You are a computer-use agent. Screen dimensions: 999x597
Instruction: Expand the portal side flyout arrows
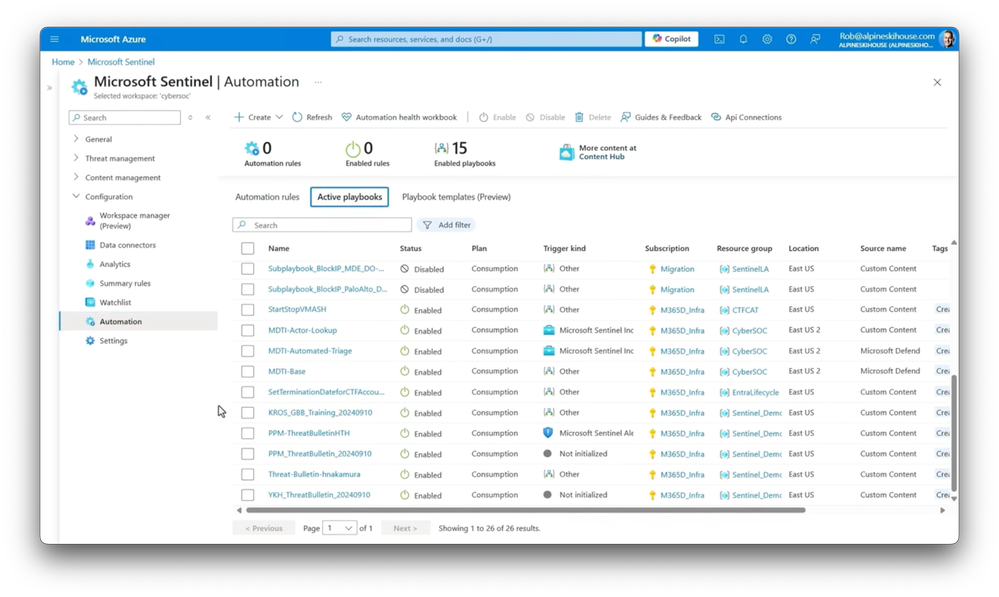coord(50,88)
